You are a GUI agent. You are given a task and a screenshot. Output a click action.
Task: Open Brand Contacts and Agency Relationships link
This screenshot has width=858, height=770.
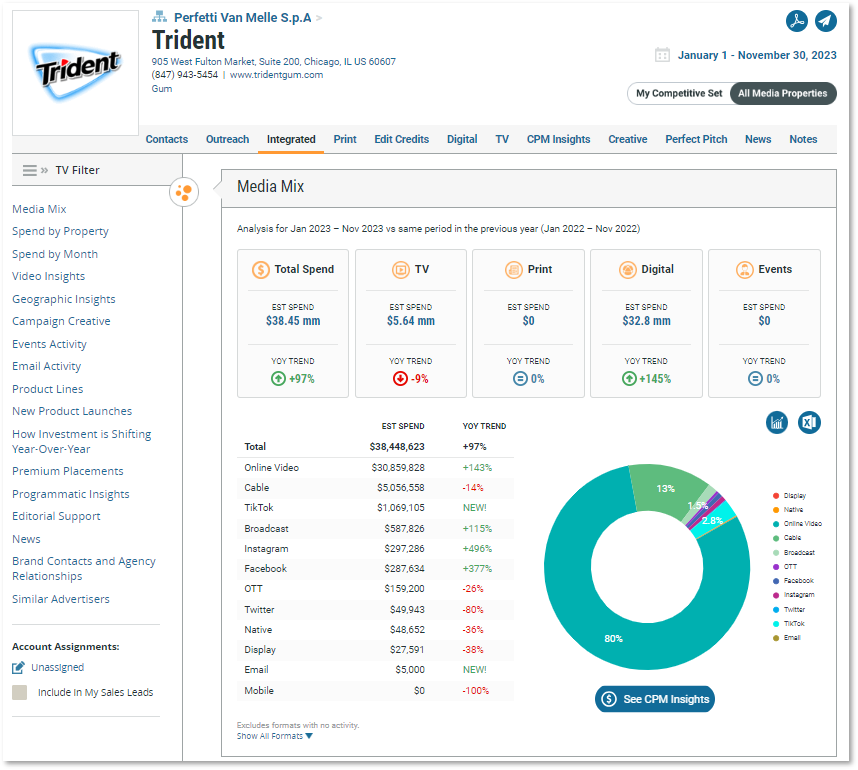84,569
